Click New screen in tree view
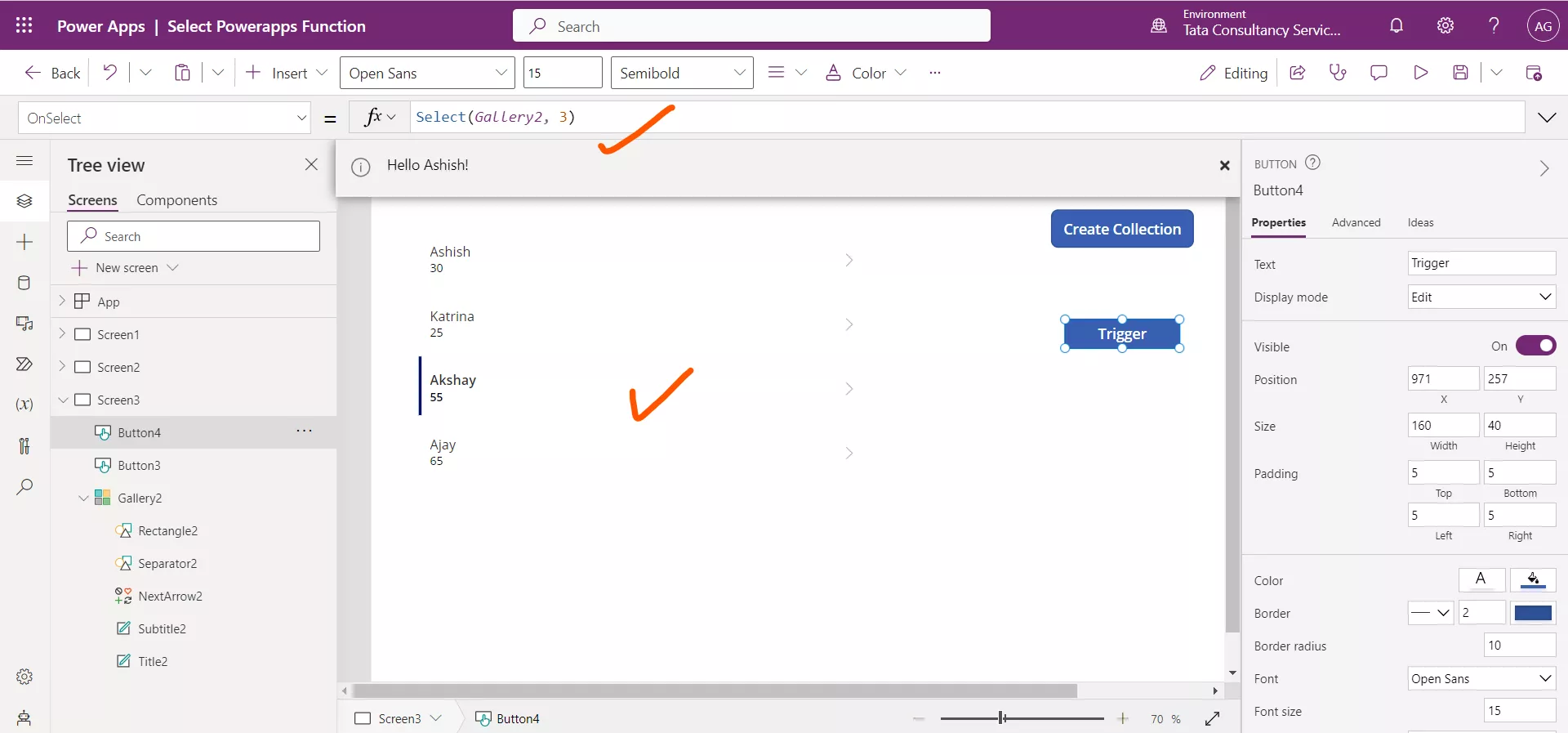The height and width of the screenshot is (733, 1568). [124, 268]
